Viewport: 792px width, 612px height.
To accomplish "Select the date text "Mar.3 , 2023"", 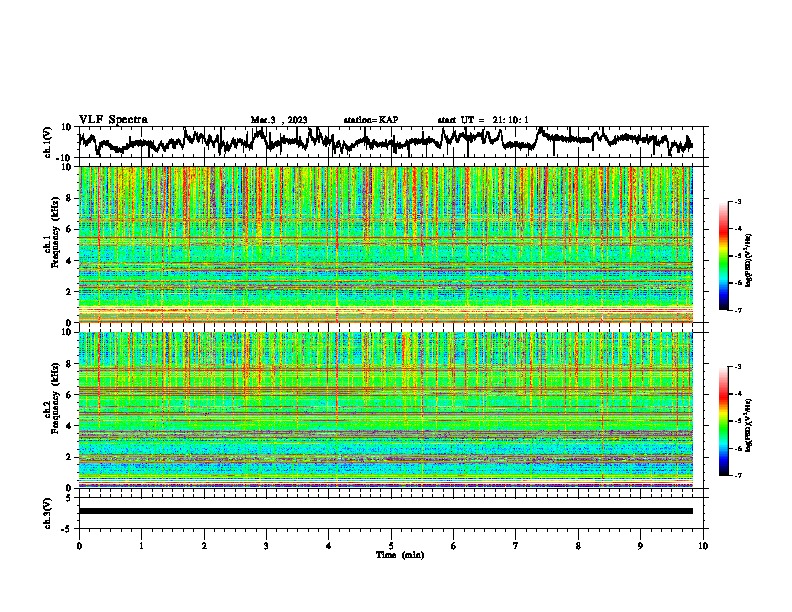I will tap(279, 120).
